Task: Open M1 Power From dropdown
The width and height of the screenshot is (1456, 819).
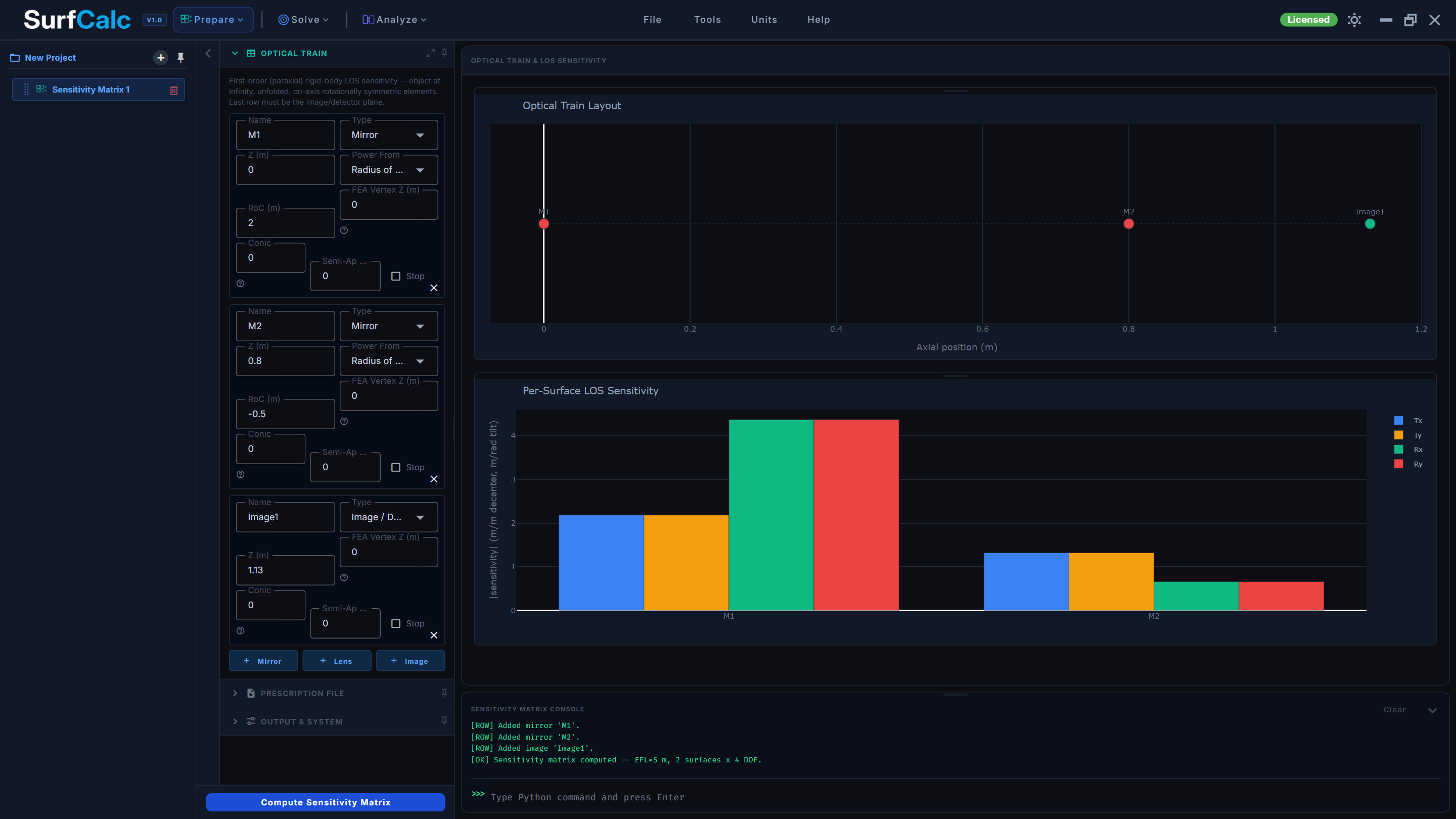Action: [389, 170]
